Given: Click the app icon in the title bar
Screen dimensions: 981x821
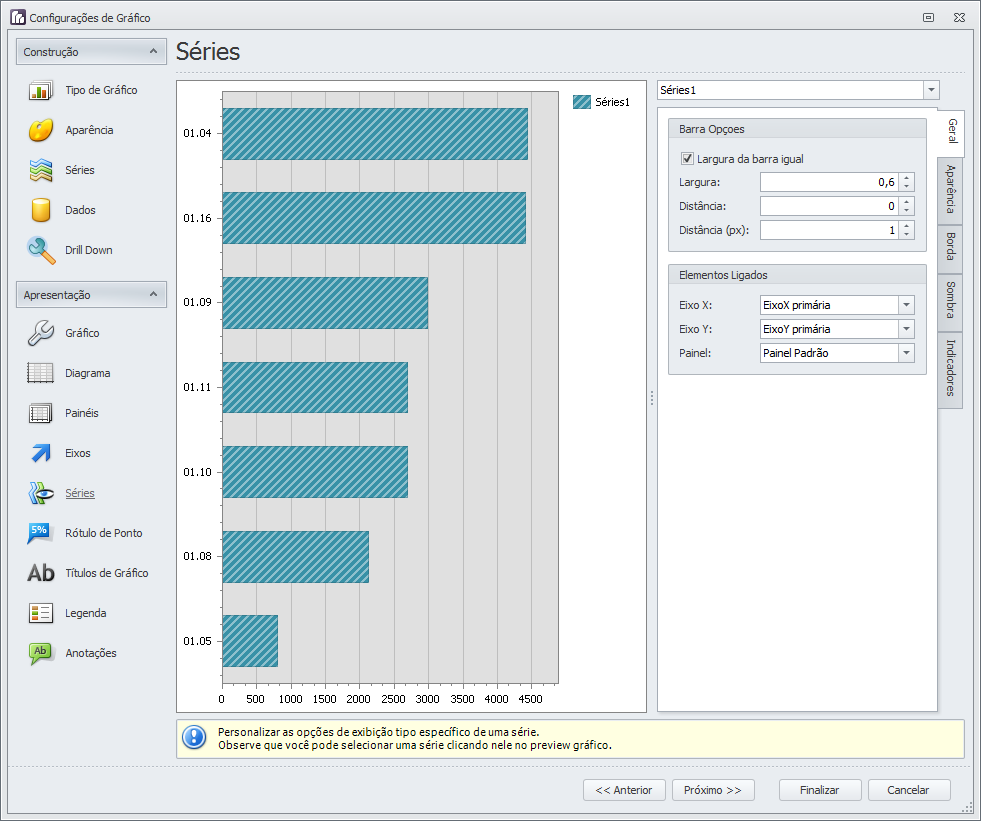Looking at the screenshot, I should coord(18,18).
